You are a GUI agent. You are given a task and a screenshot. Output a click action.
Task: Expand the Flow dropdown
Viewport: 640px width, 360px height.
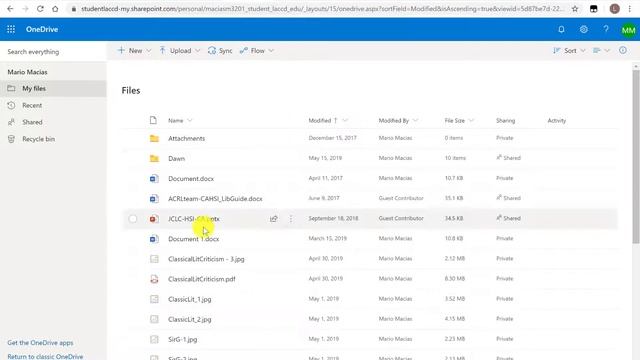pyautogui.click(x=271, y=51)
